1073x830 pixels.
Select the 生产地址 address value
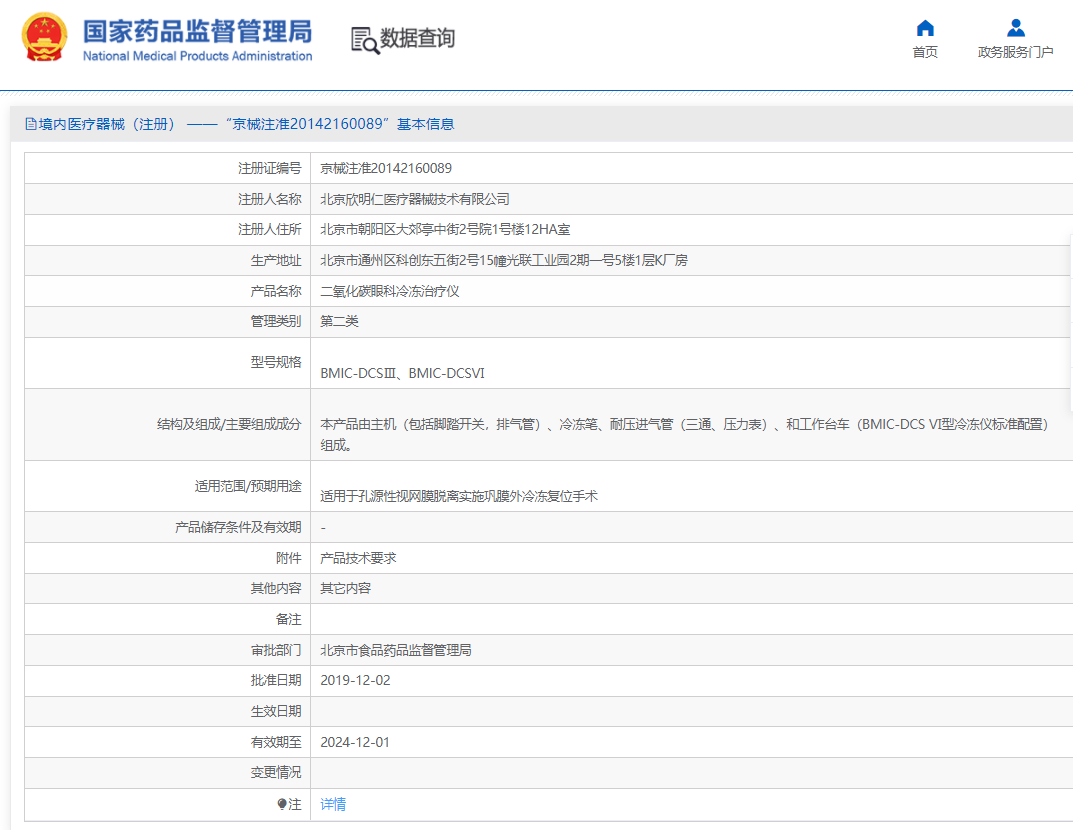click(x=504, y=260)
